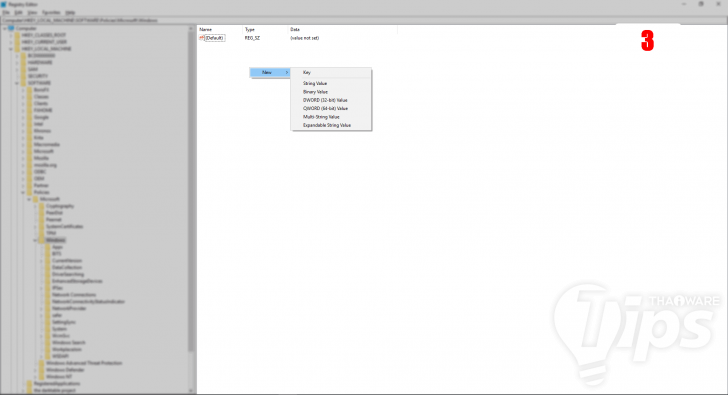
Task: Collapse the selected Windows key
Action: (x=35, y=240)
